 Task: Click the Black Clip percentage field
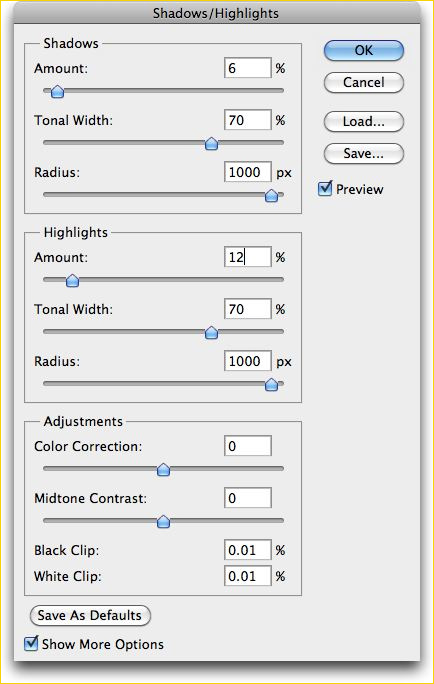(248, 550)
